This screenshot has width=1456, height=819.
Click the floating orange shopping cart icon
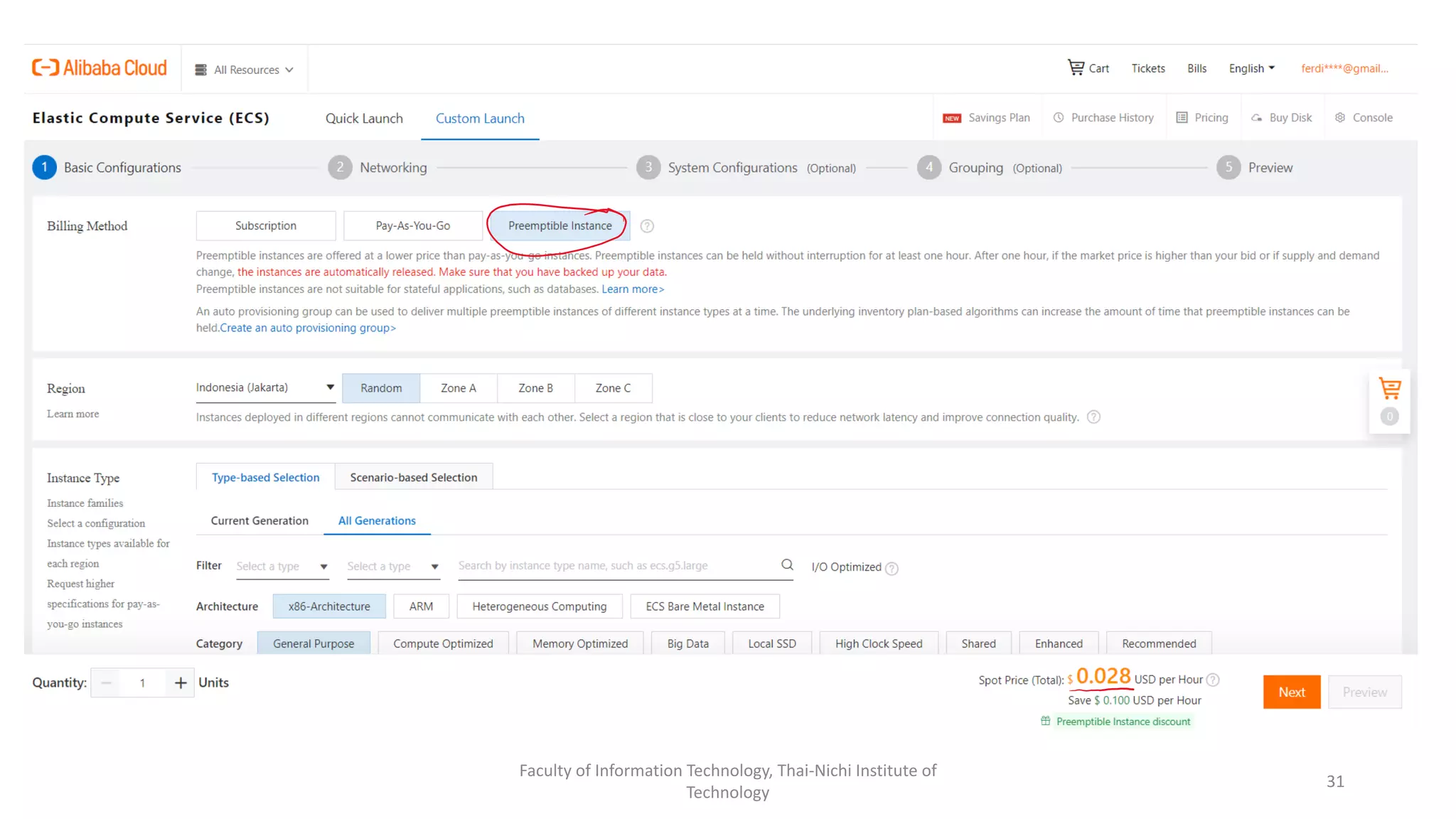click(1389, 389)
